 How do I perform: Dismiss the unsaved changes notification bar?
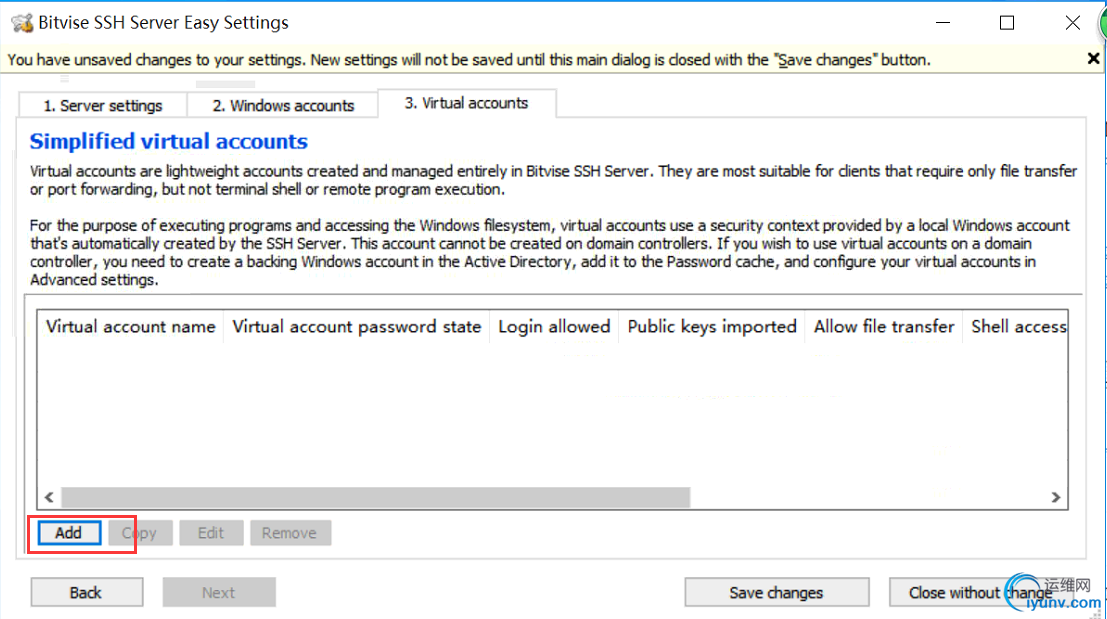coord(1093,59)
